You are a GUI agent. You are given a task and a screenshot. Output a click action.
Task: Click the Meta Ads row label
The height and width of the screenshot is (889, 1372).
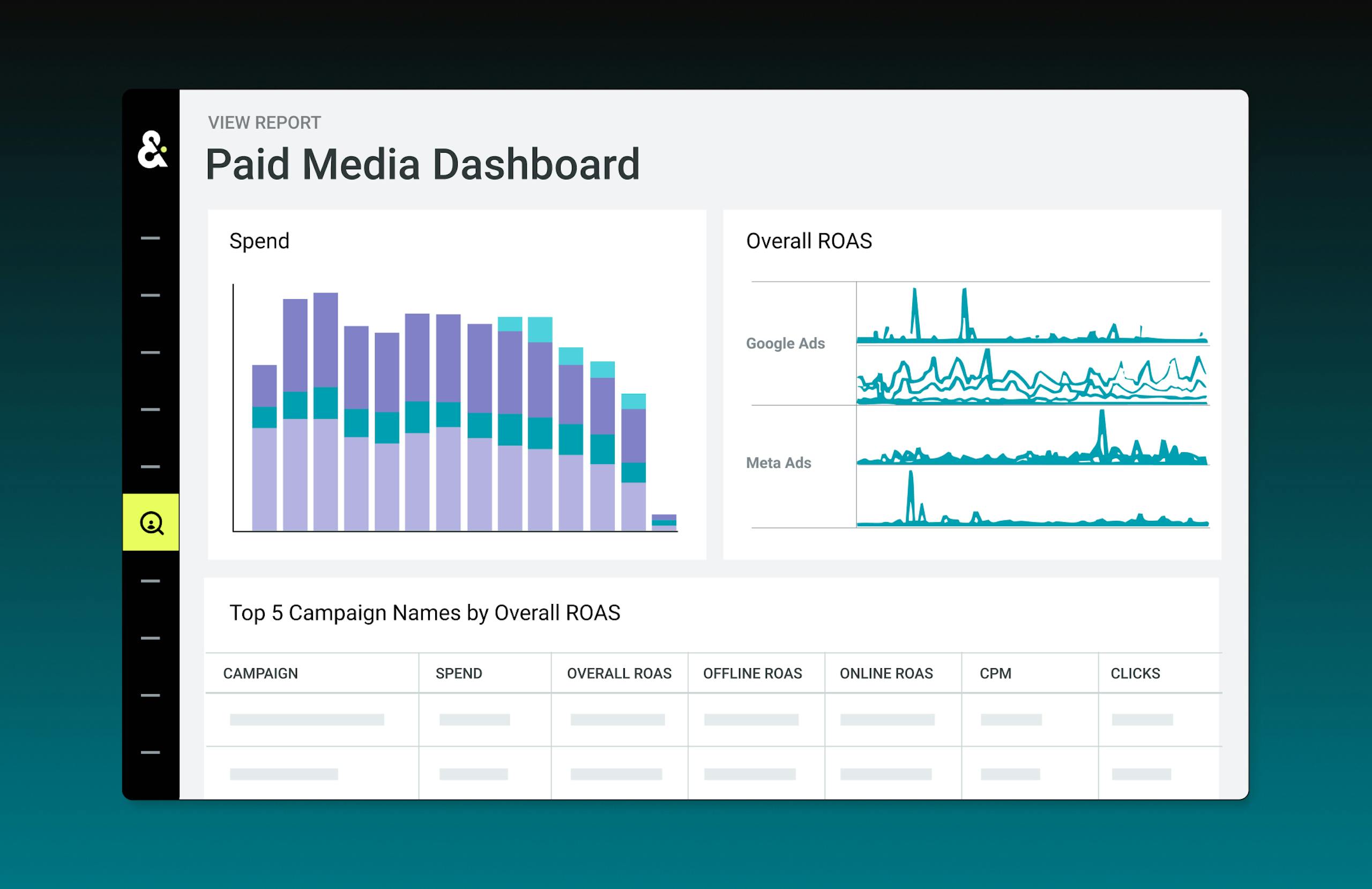click(x=778, y=463)
